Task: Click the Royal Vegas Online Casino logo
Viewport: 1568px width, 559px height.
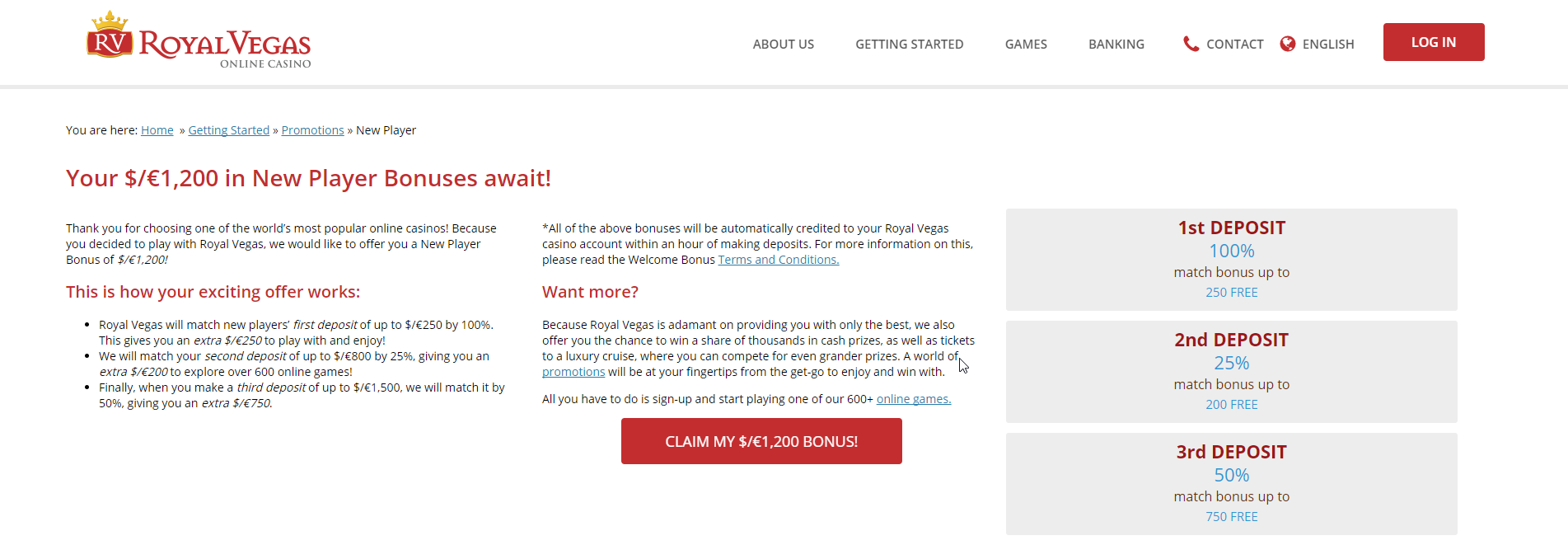Action: click(x=199, y=40)
